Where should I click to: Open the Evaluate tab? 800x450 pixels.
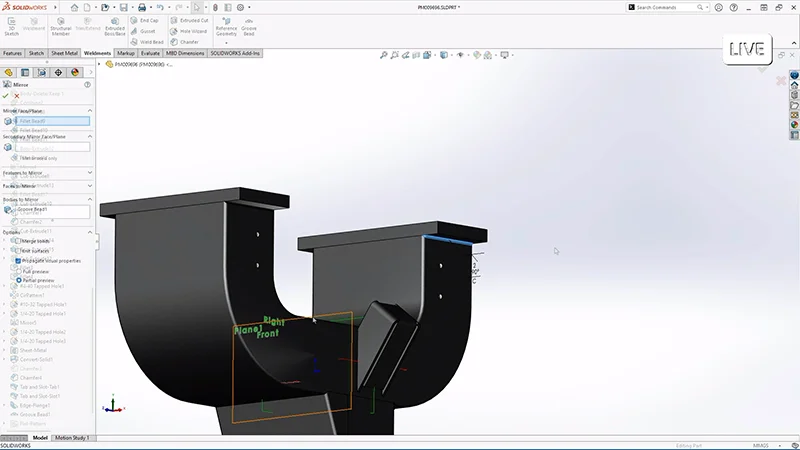click(150, 53)
